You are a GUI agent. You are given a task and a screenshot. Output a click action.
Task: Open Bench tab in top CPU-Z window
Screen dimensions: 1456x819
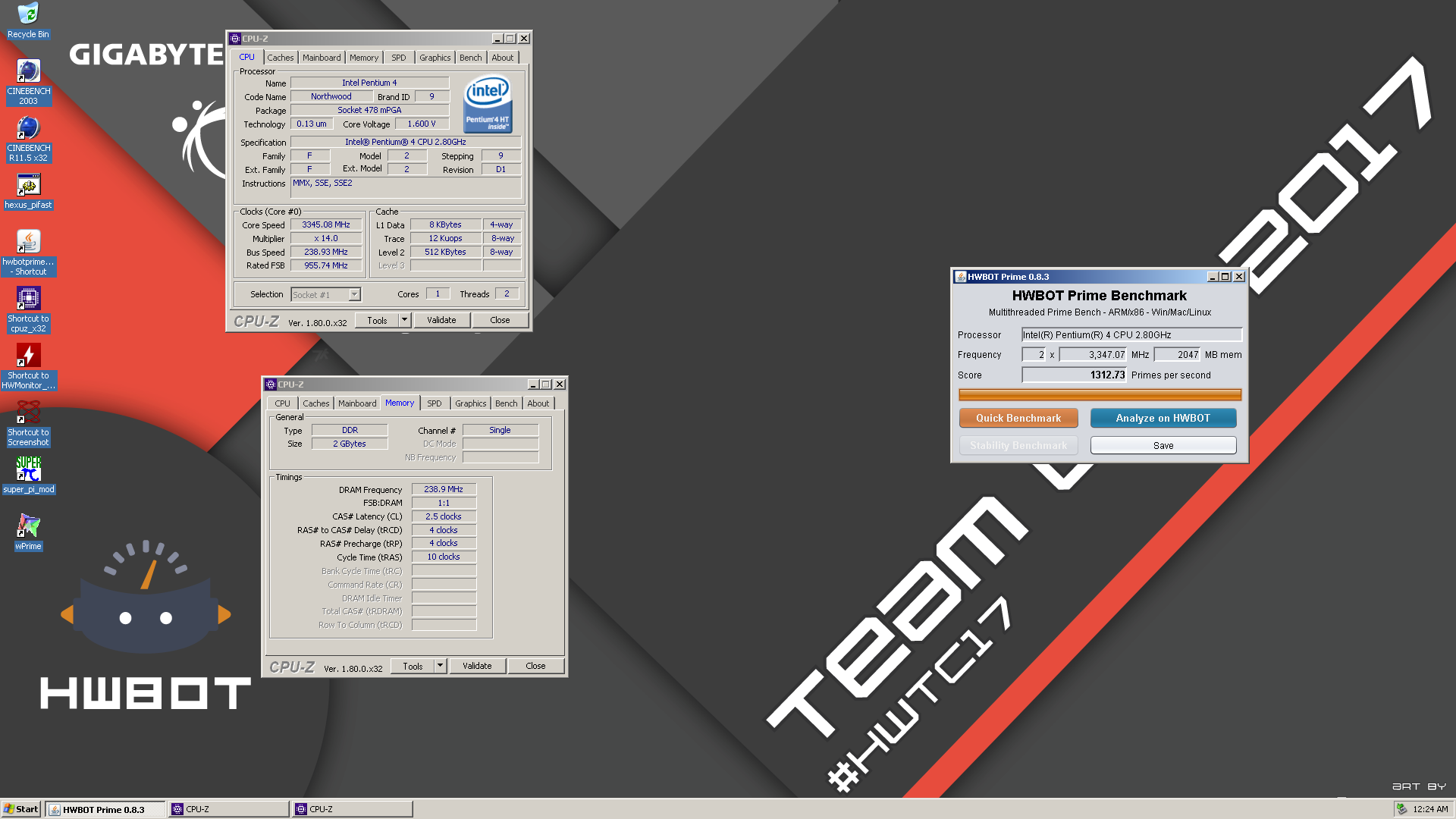(471, 58)
